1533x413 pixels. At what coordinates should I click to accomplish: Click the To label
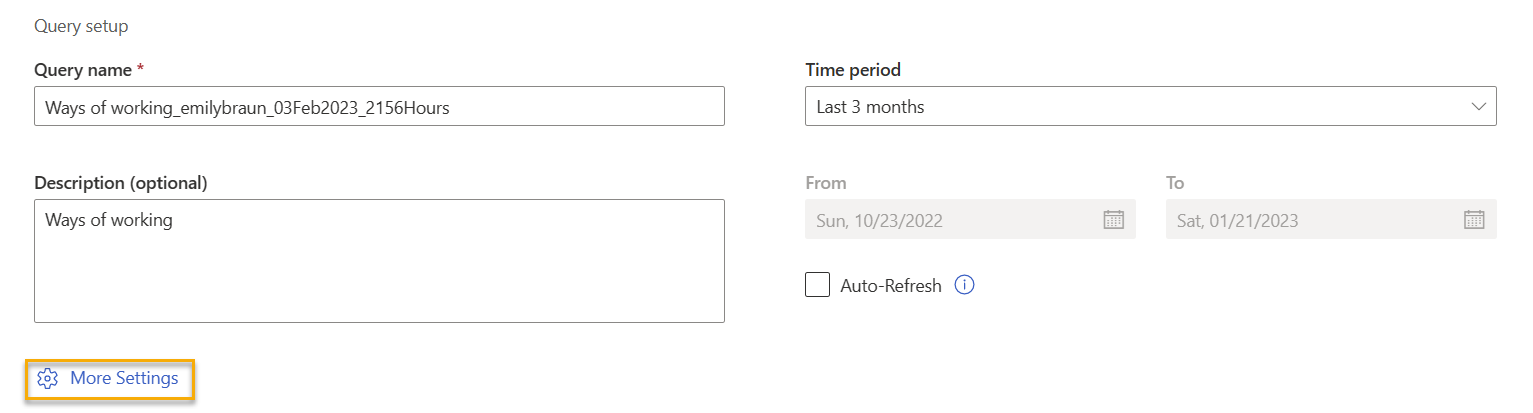click(x=1175, y=183)
